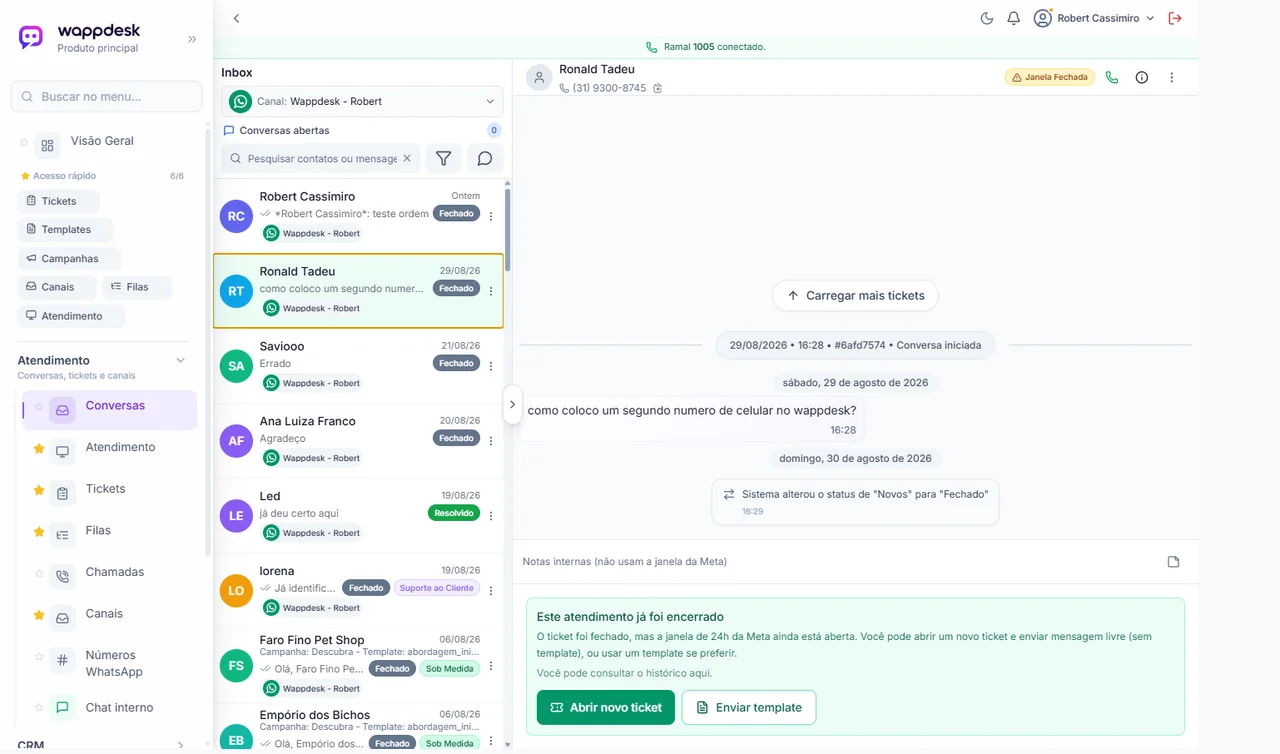Open Templates quick access shortcut

(x=66, y=229)
